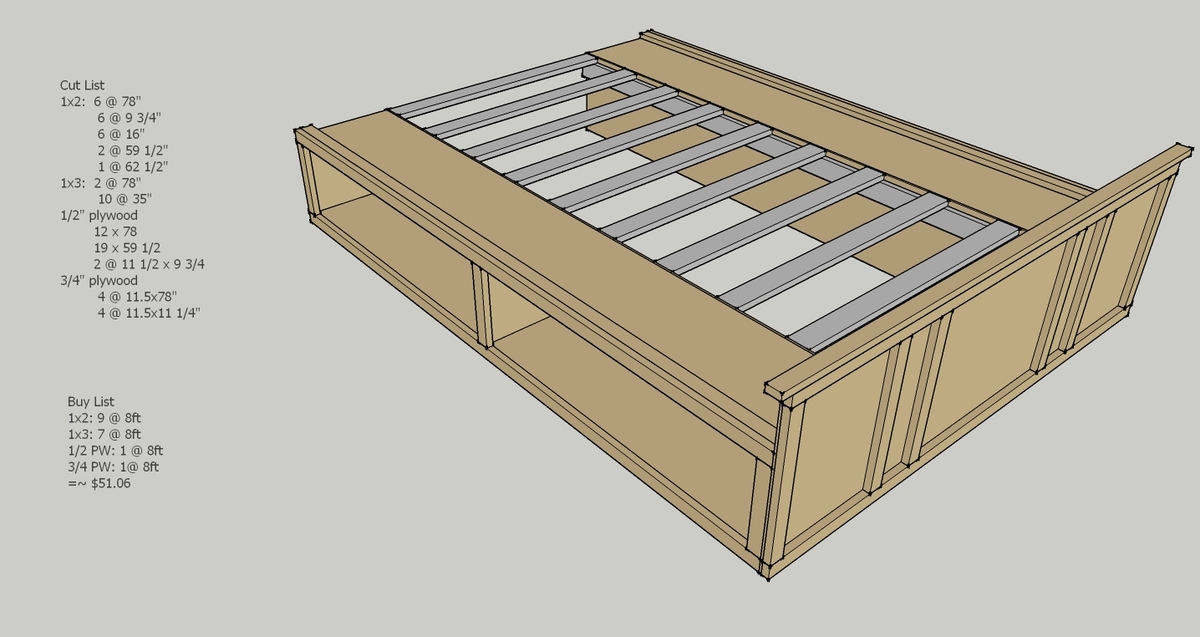Image resolution: width=1200 pixels, height=637 pixels.
Task: Click the line "1x3: 2 @ 78""
Action: [102, 183]
